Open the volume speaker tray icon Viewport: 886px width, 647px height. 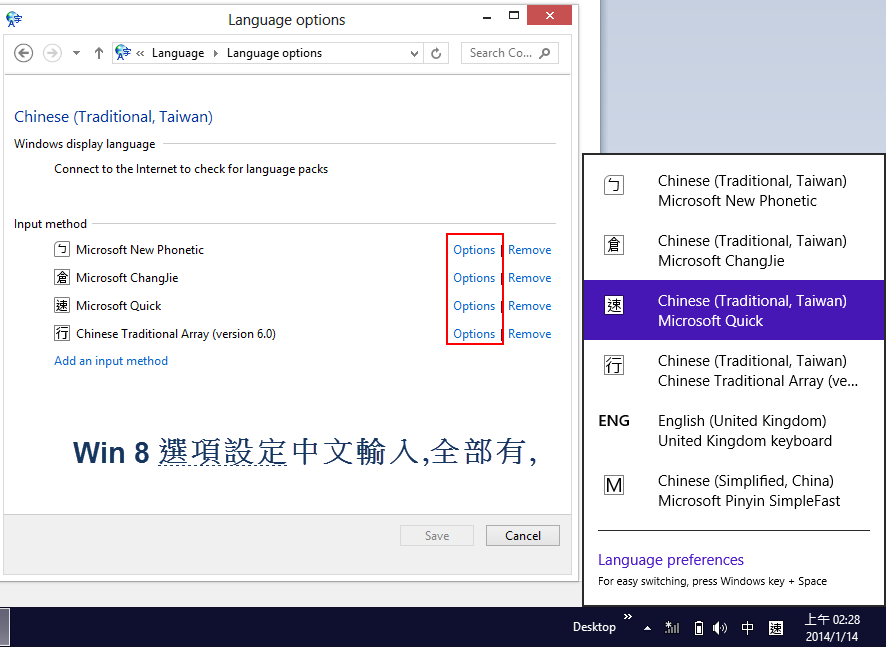(720, 627)
